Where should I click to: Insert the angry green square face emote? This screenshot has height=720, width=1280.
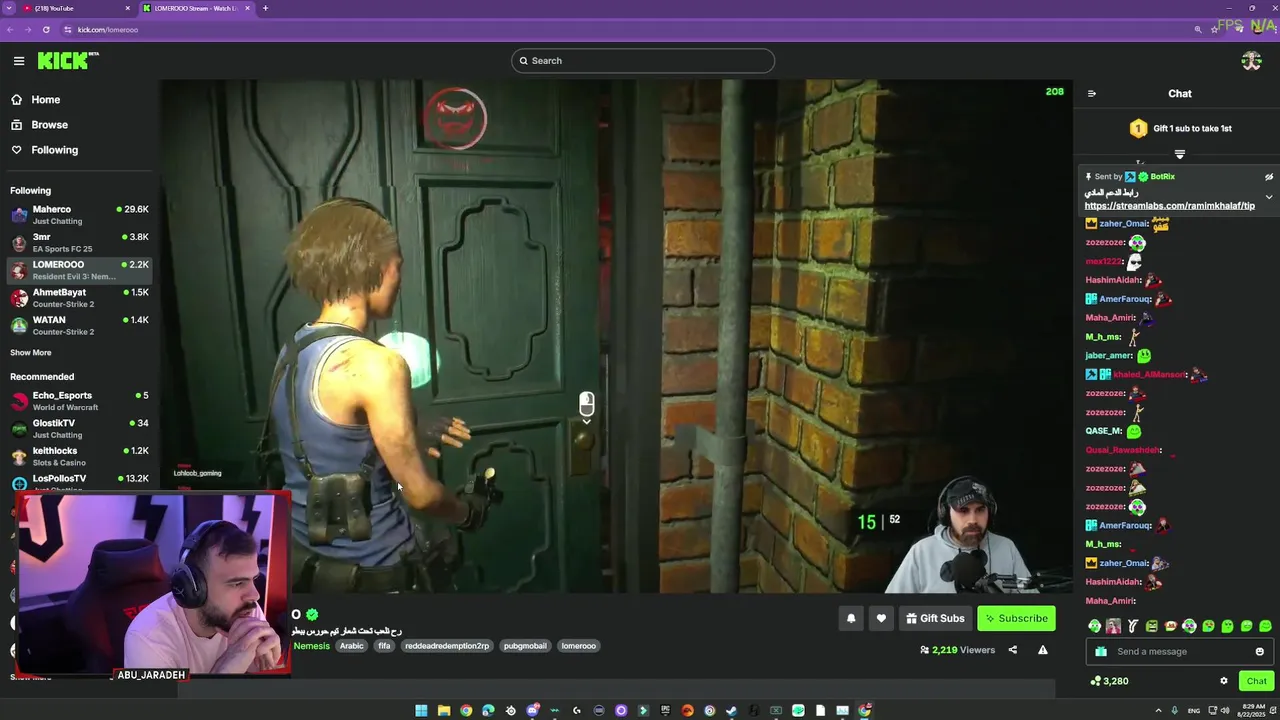[x=1152, y=626]
